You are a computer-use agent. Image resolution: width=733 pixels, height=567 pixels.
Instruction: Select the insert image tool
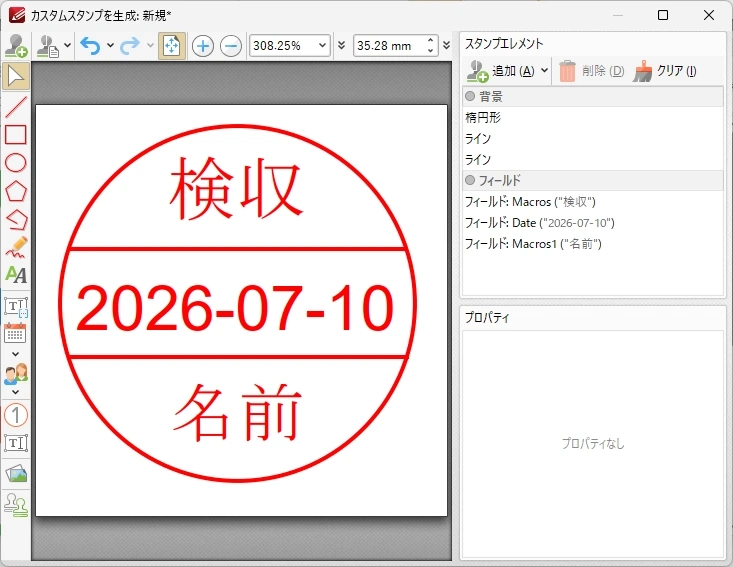[16, 474]
